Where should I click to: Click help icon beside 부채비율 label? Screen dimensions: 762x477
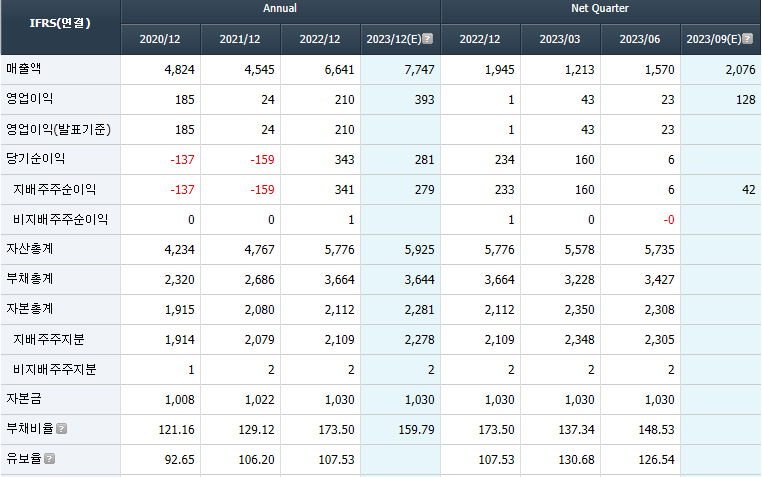[61, 429]
